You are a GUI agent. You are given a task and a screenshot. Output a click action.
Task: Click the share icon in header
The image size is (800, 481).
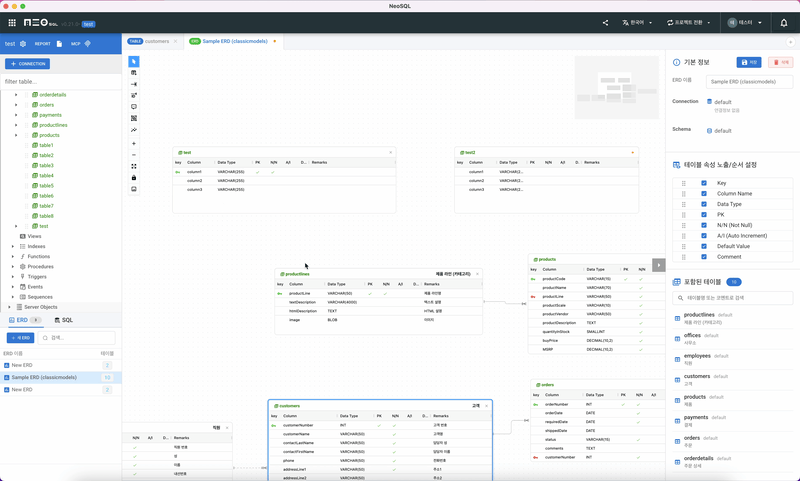tap(605, 23)
